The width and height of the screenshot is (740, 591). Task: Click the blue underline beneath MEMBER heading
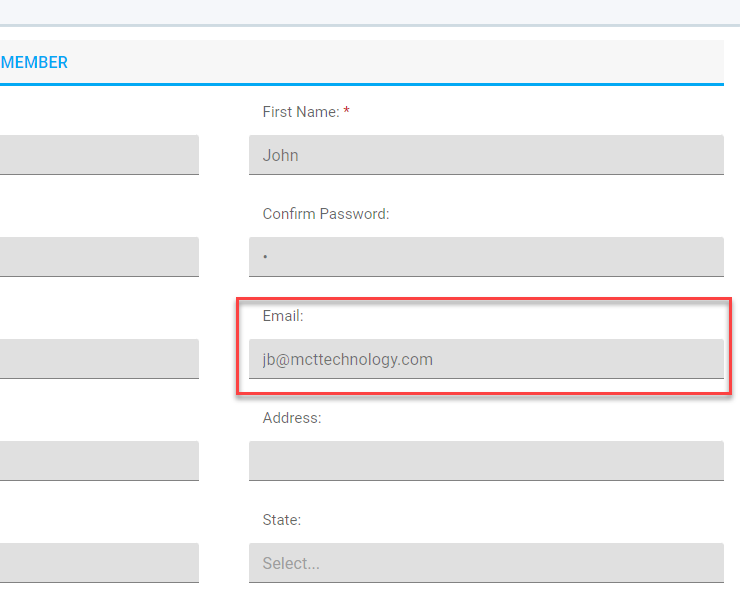pos(362,84)
